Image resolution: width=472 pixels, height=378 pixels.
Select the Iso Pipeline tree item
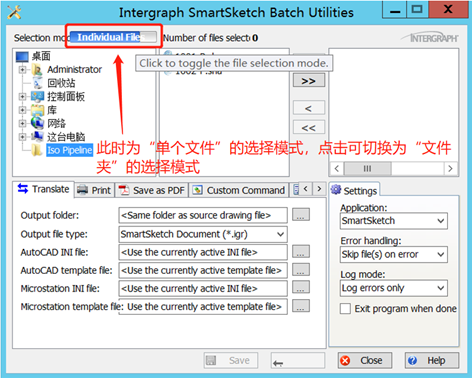[69, 150]
